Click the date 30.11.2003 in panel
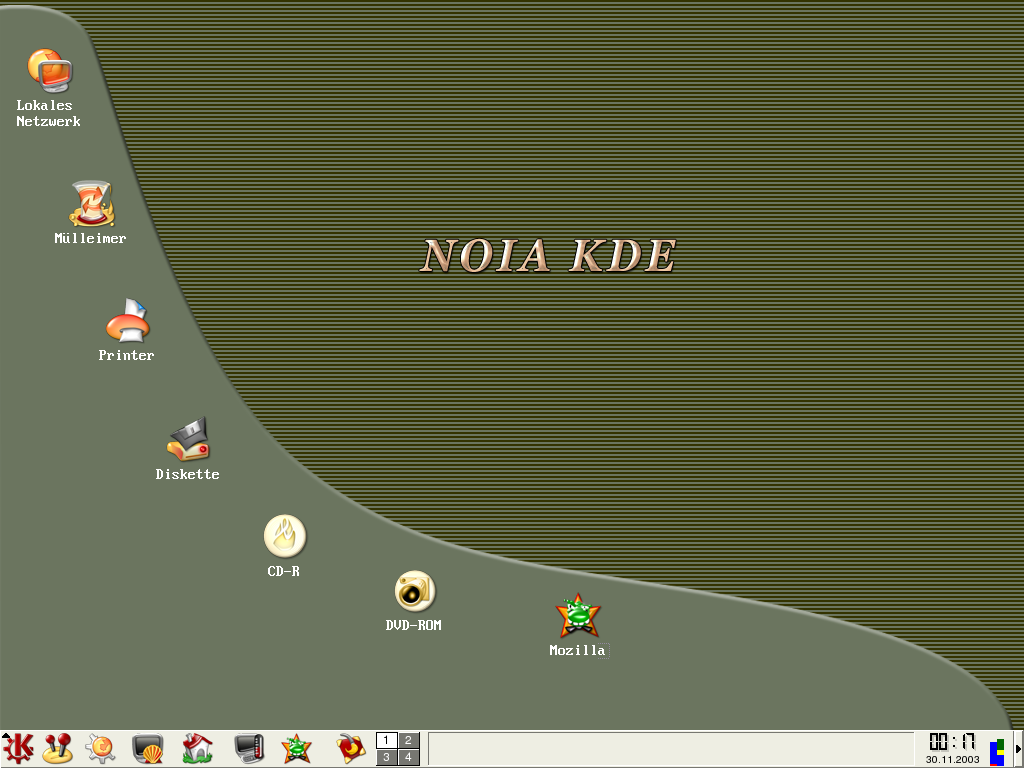1024x768 pixels. coord(952,760)
